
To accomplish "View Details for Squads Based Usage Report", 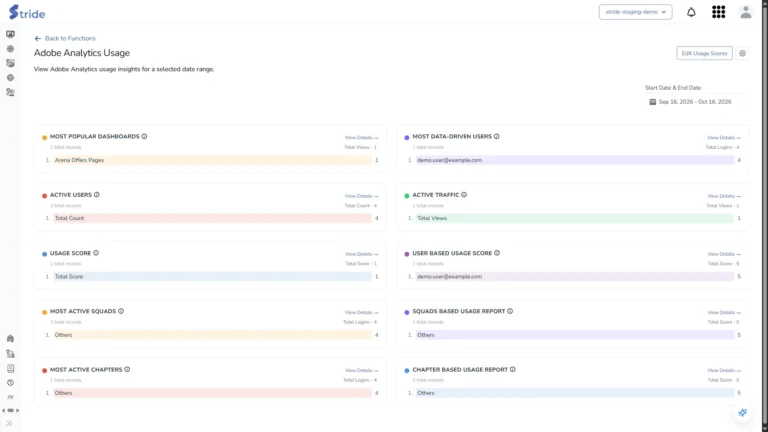I will click(724, 312).
